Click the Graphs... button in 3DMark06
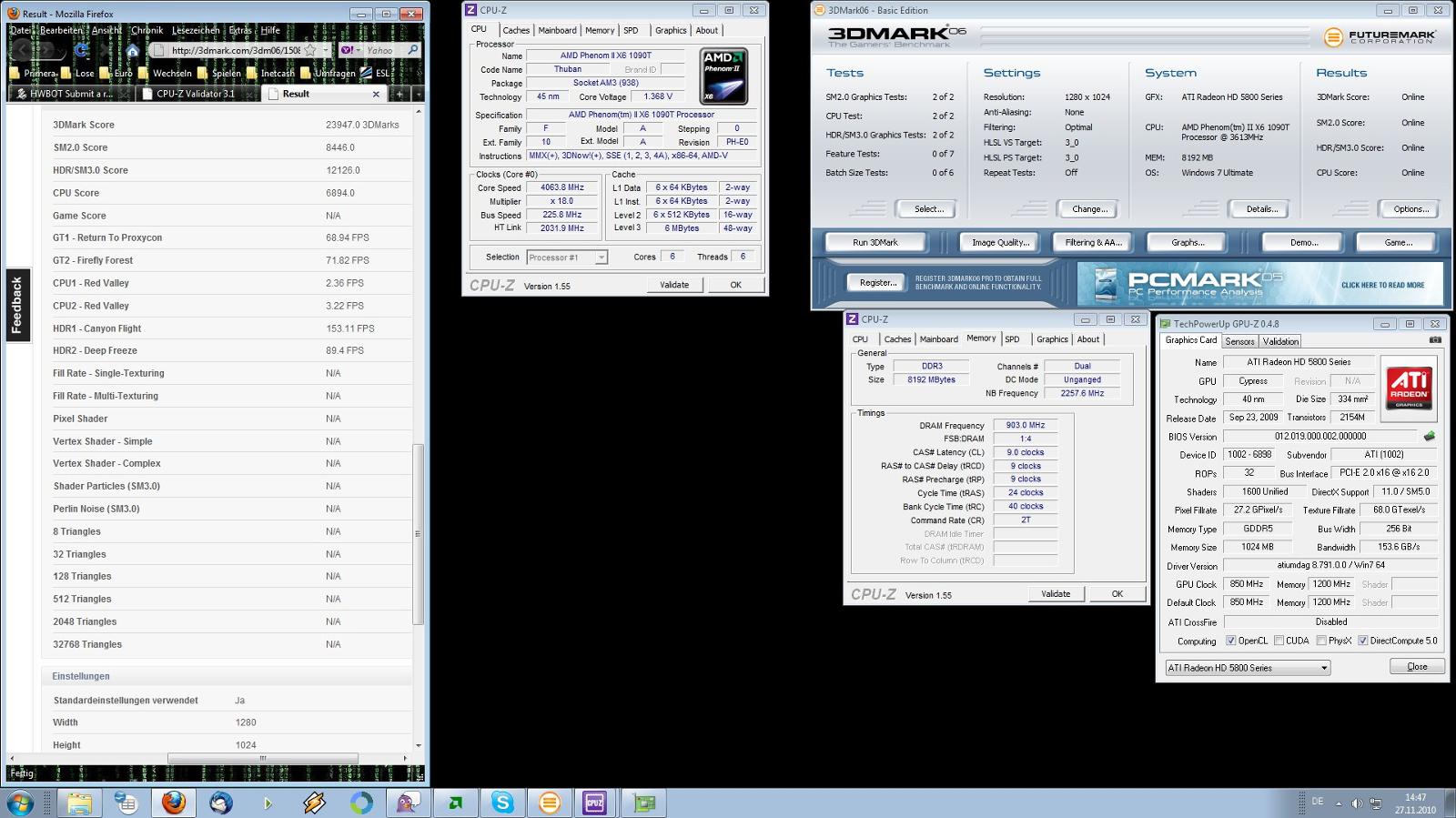The width and height of the screenshot is (1456, 818). [x=1187, y=242]
